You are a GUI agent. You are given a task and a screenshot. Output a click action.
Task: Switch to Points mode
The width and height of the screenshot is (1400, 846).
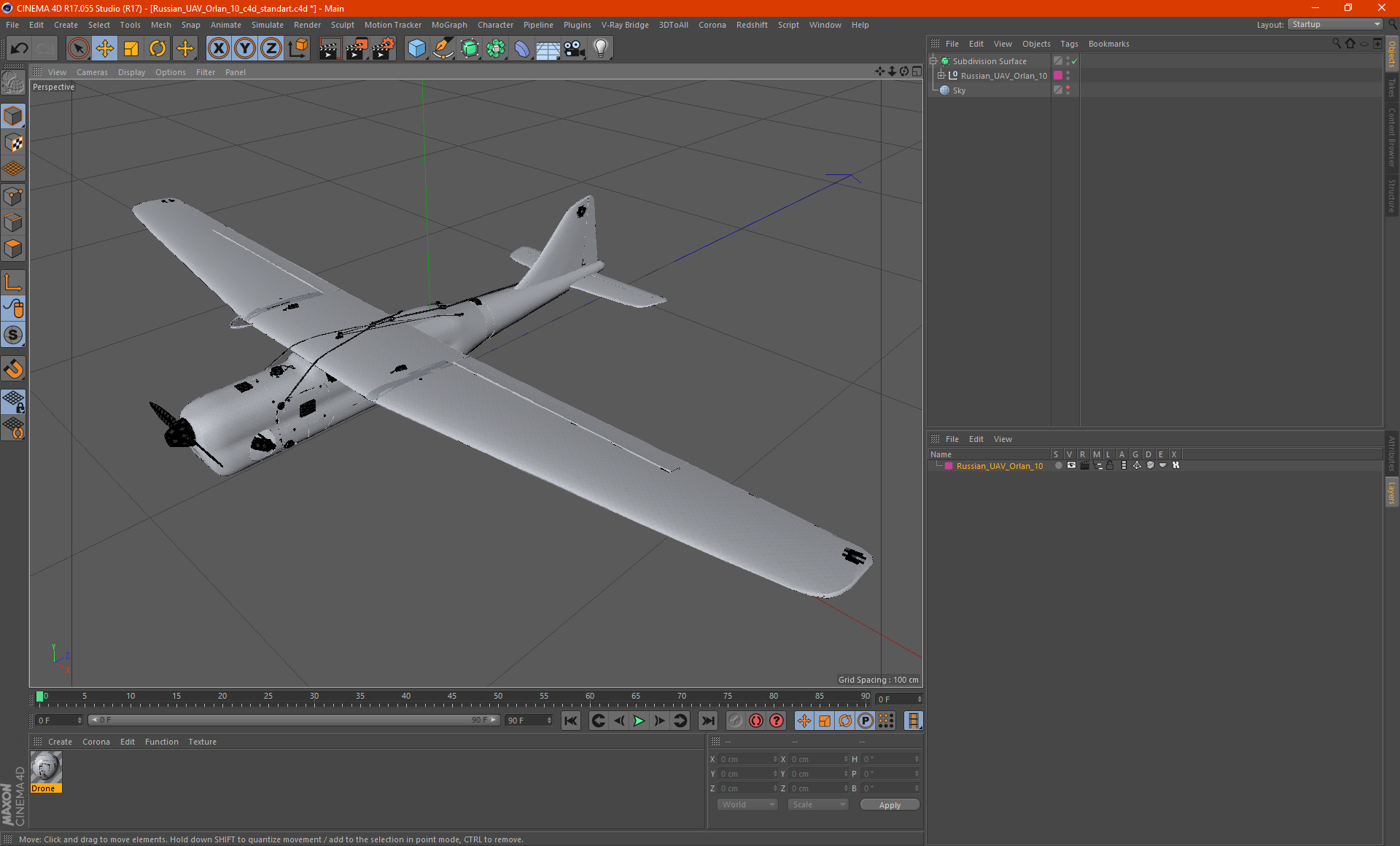13,195
